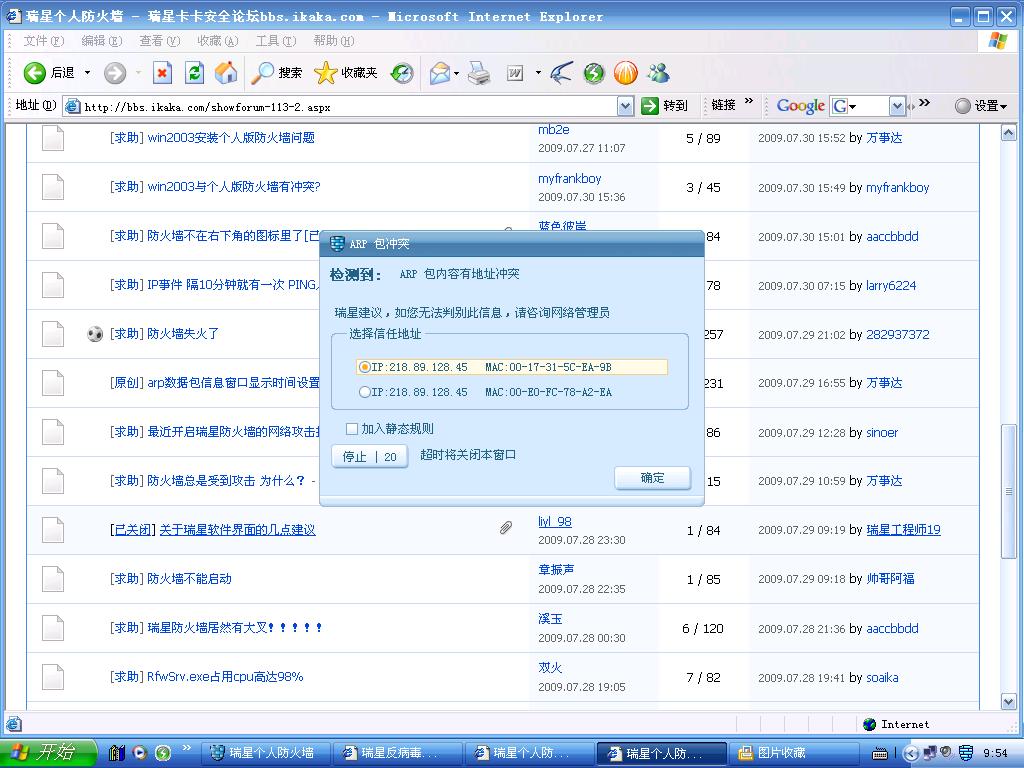1024x768 pixels.
Task: Switch to 瑞星个人防火墙 taskbar app
Action: [264, 753]
